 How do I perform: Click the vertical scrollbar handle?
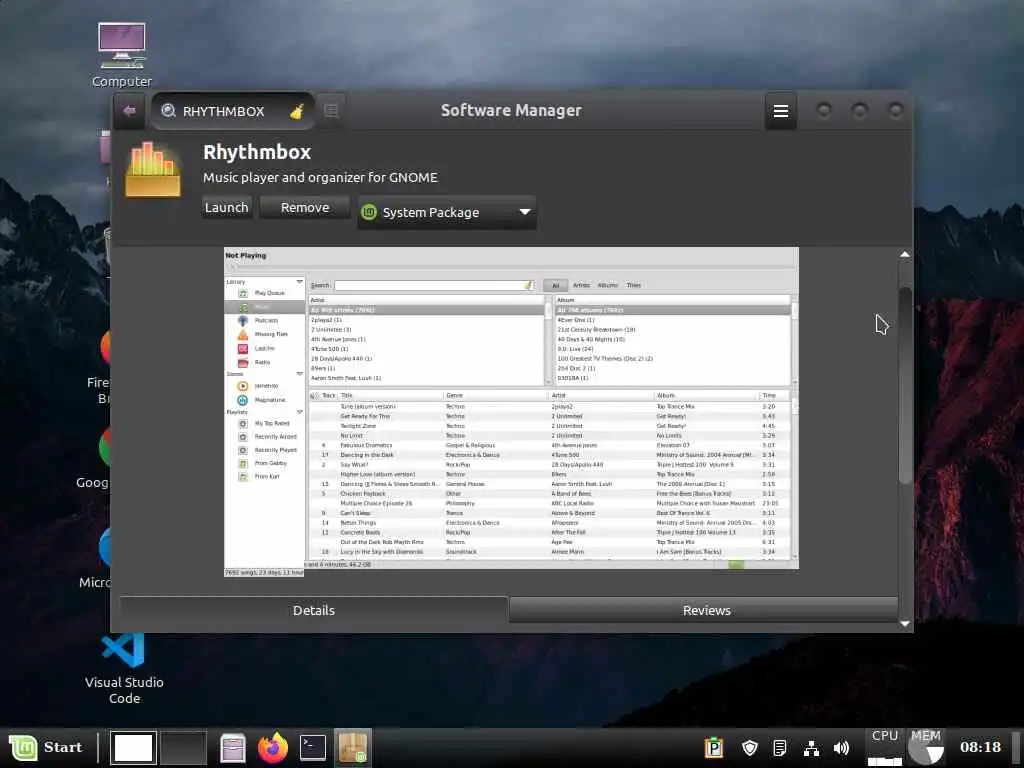[x=904, y=385]
